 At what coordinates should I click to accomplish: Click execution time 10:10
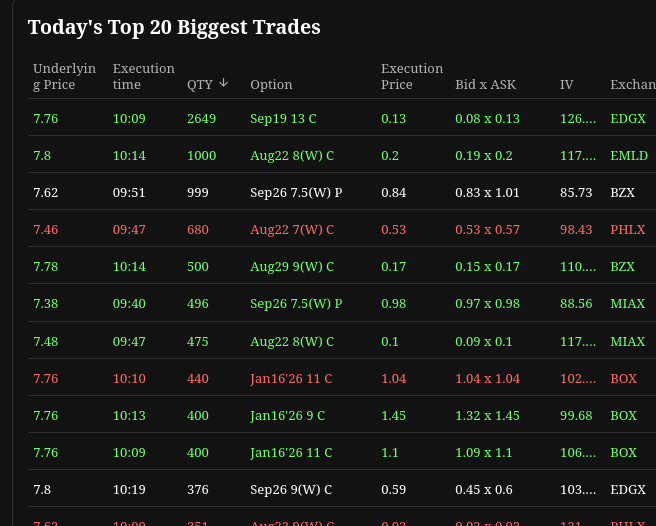[129, 379]
